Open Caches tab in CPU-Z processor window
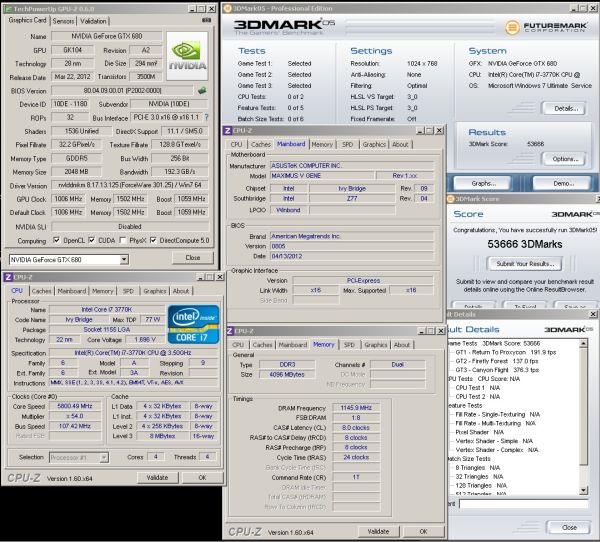The image size is (600, 542). click(x=41, y=291)
